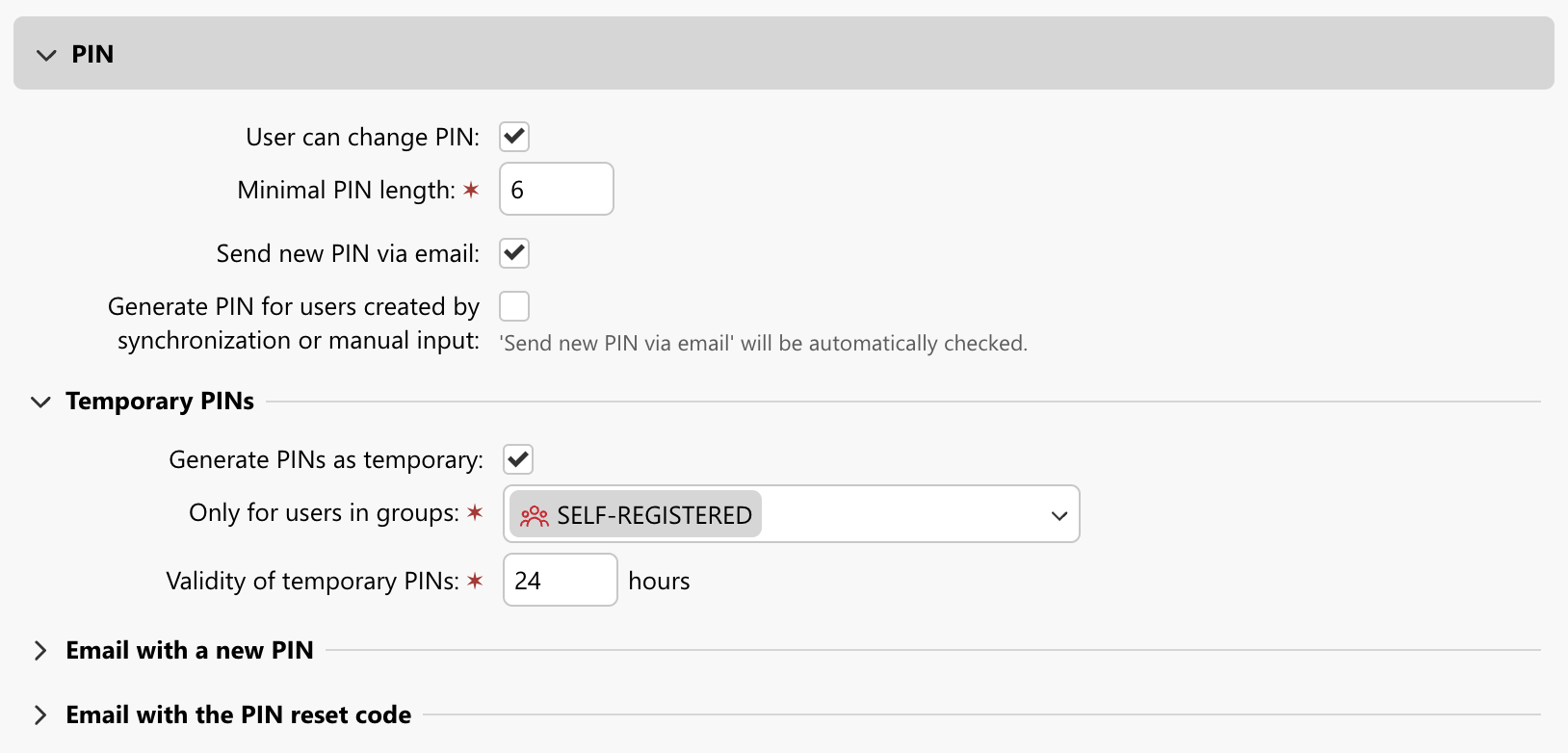
Task: Click the dropdown arrow on the groups selector
Action: [1058, 515]
